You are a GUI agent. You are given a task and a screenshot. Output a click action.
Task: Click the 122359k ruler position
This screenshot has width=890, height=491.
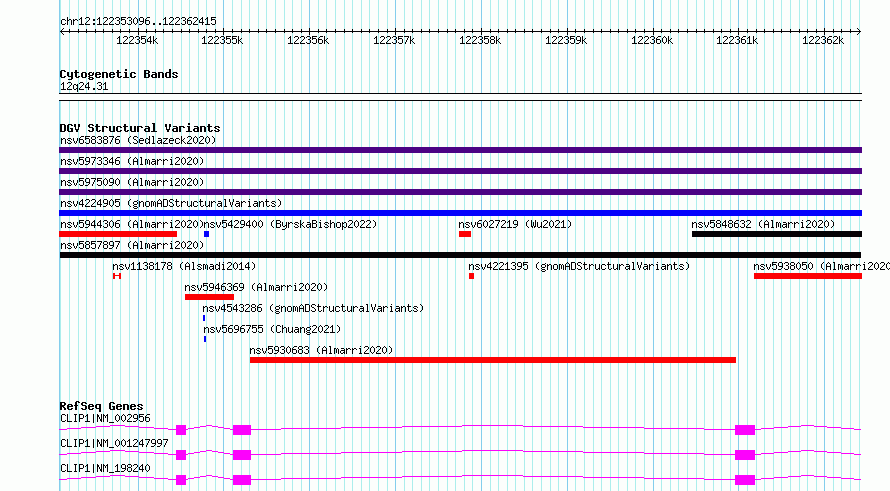566,41
